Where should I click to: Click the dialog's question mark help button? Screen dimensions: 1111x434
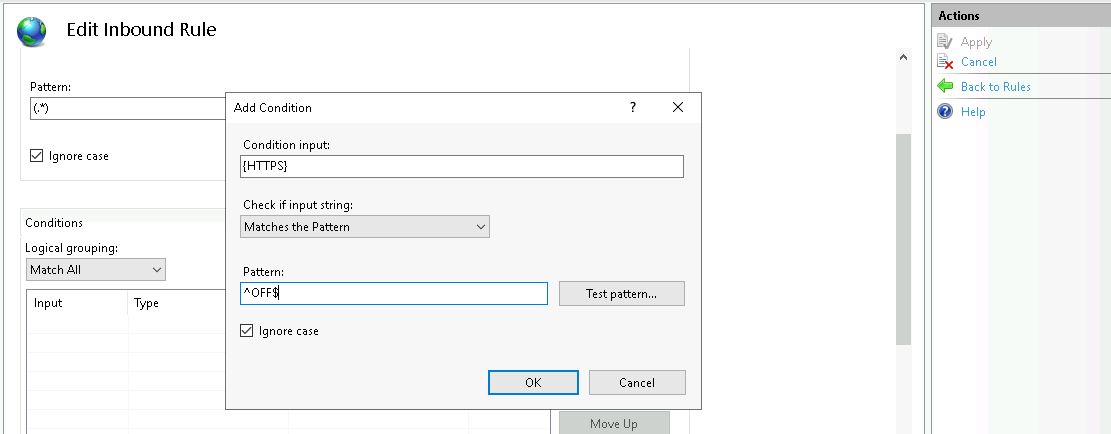[632, 107]
